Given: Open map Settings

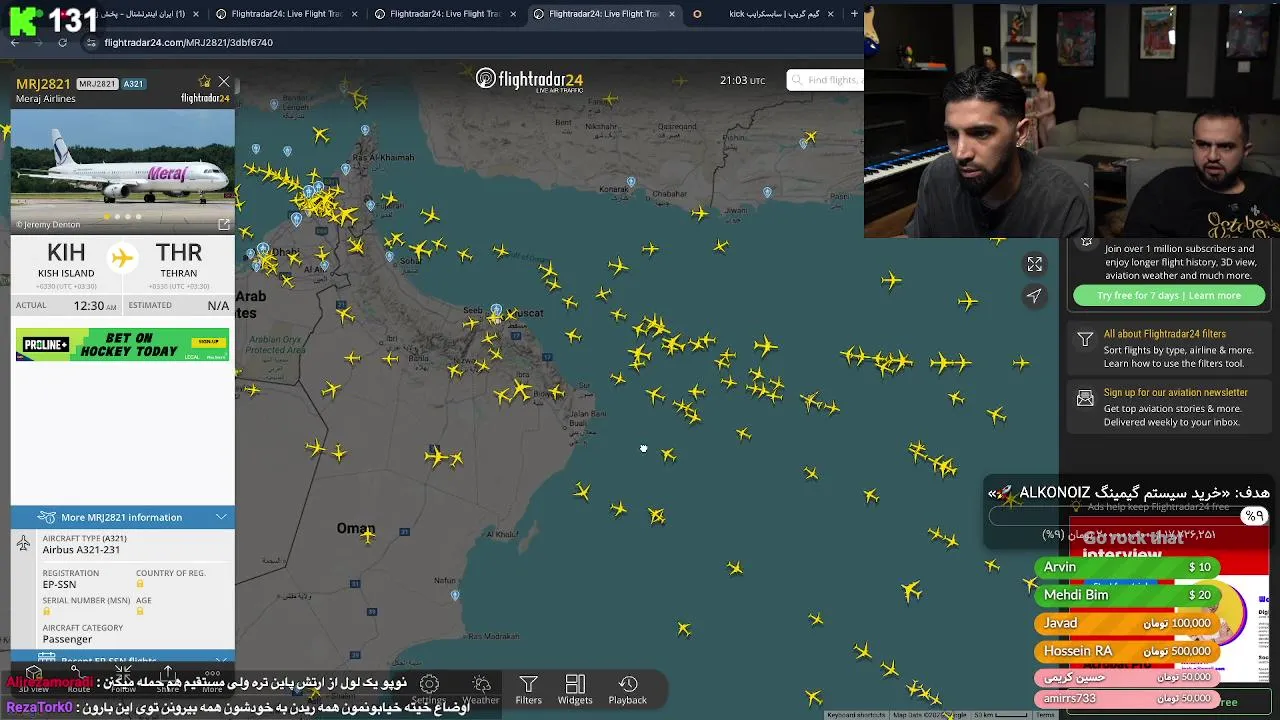Looking at the screenshot, I should (x=429, y=690).
